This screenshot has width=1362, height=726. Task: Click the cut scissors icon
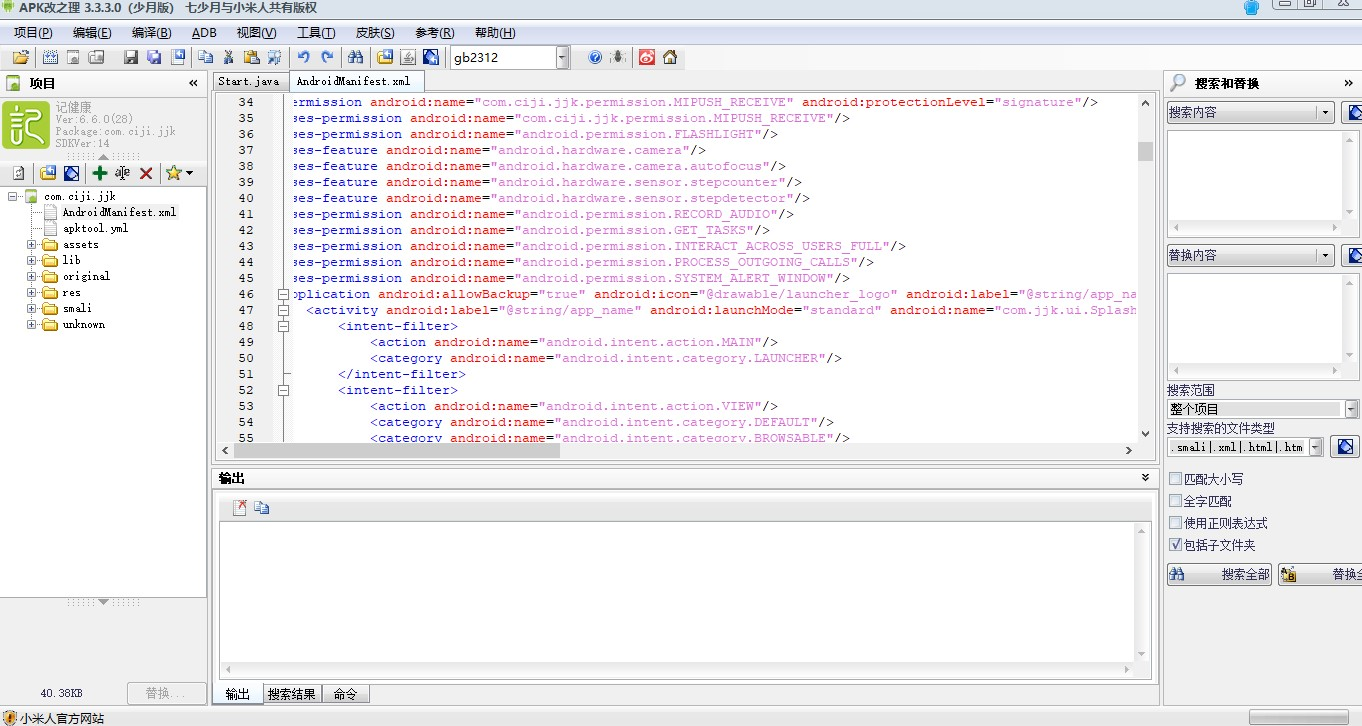tap(228, 57)
